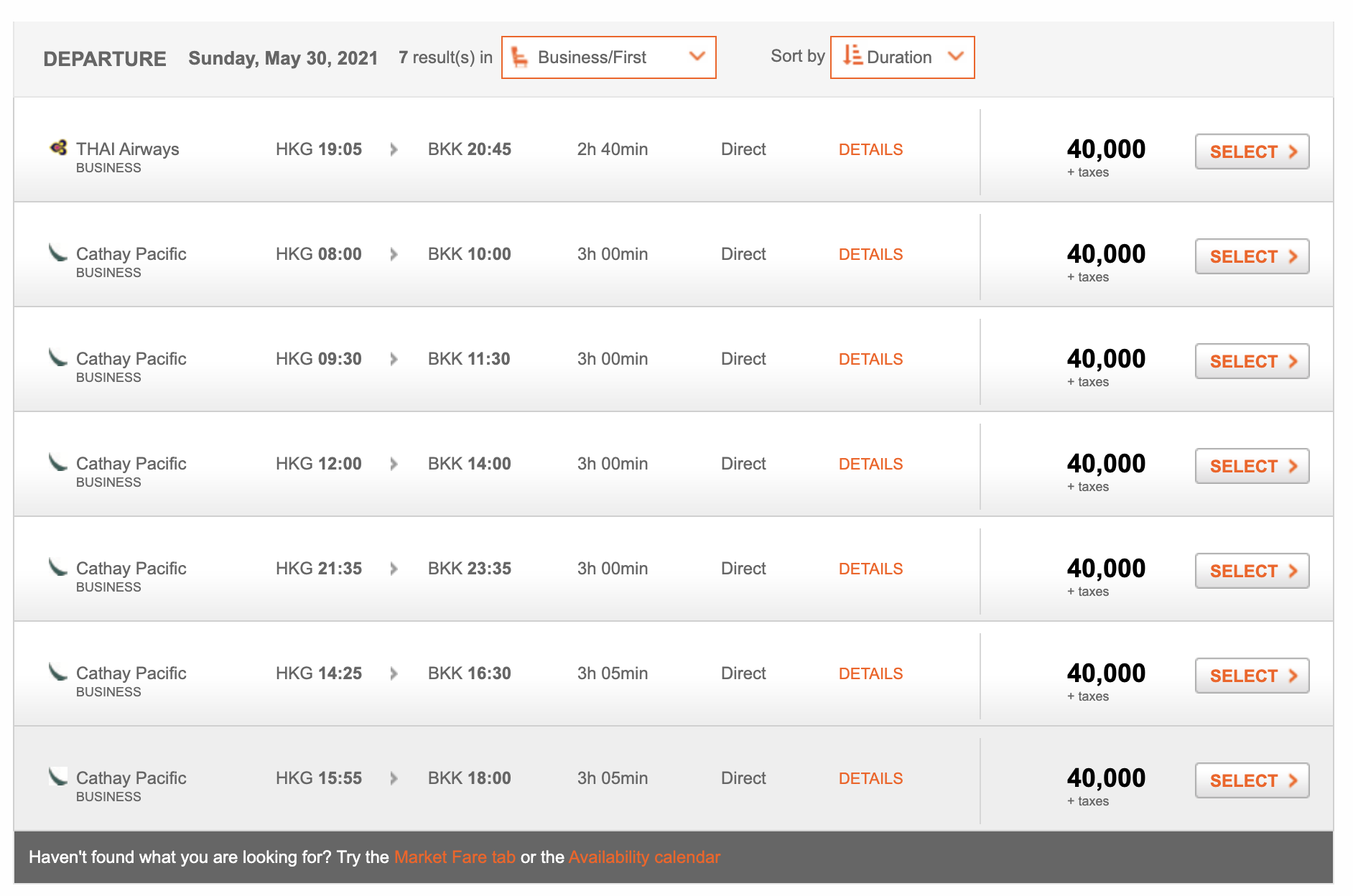Click the seat icon in cabin class selector

[x=519, y=57]
